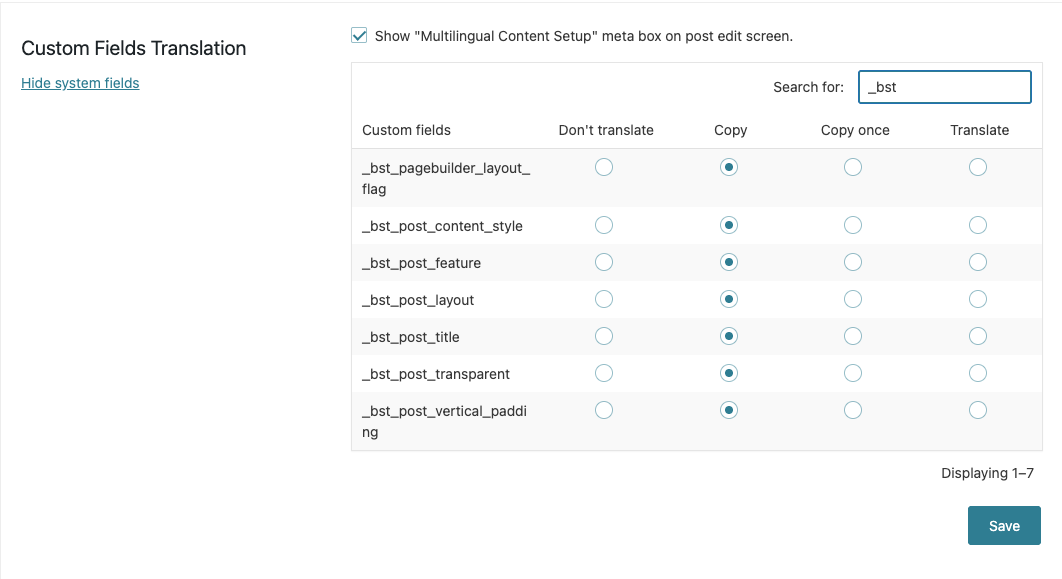Set _bst_post_content_style to Copy once
The height and width of the screenshot is (579, 1062).
pos(853,226)
